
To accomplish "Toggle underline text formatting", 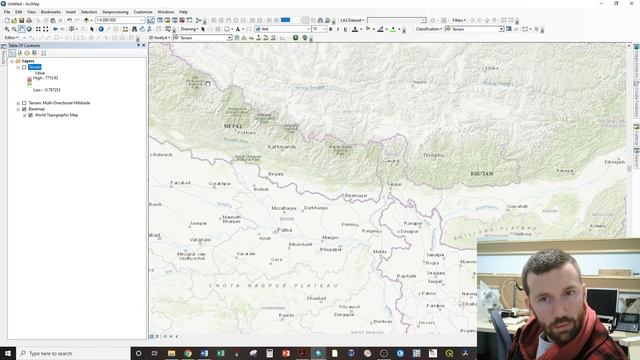I will tap(345, 29).
